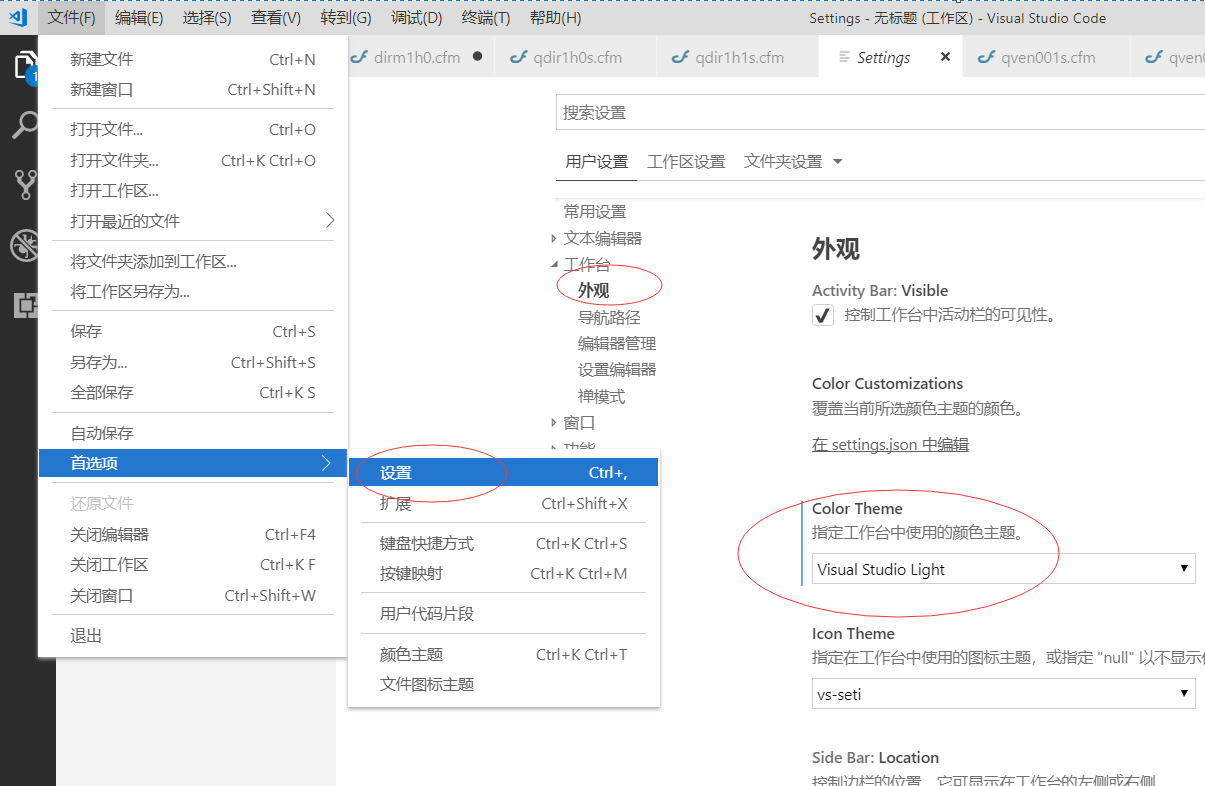The image size is (1205, 786).
Task: Toggle 自动保存 menu entry
Action: 193,433
